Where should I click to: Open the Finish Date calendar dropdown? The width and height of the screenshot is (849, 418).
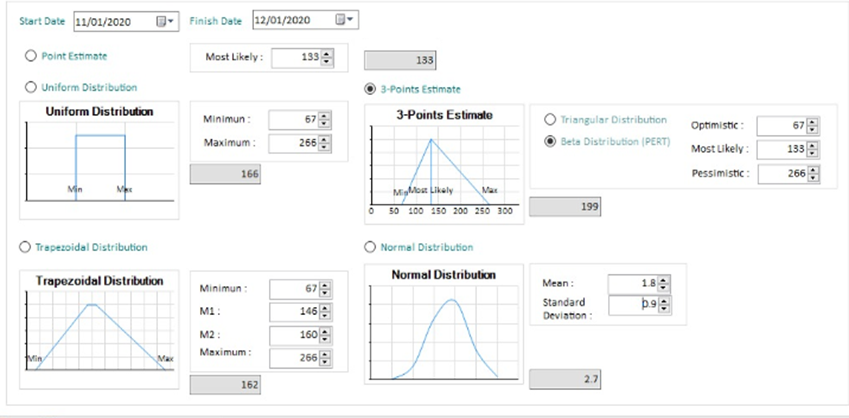tap(344, 20)
